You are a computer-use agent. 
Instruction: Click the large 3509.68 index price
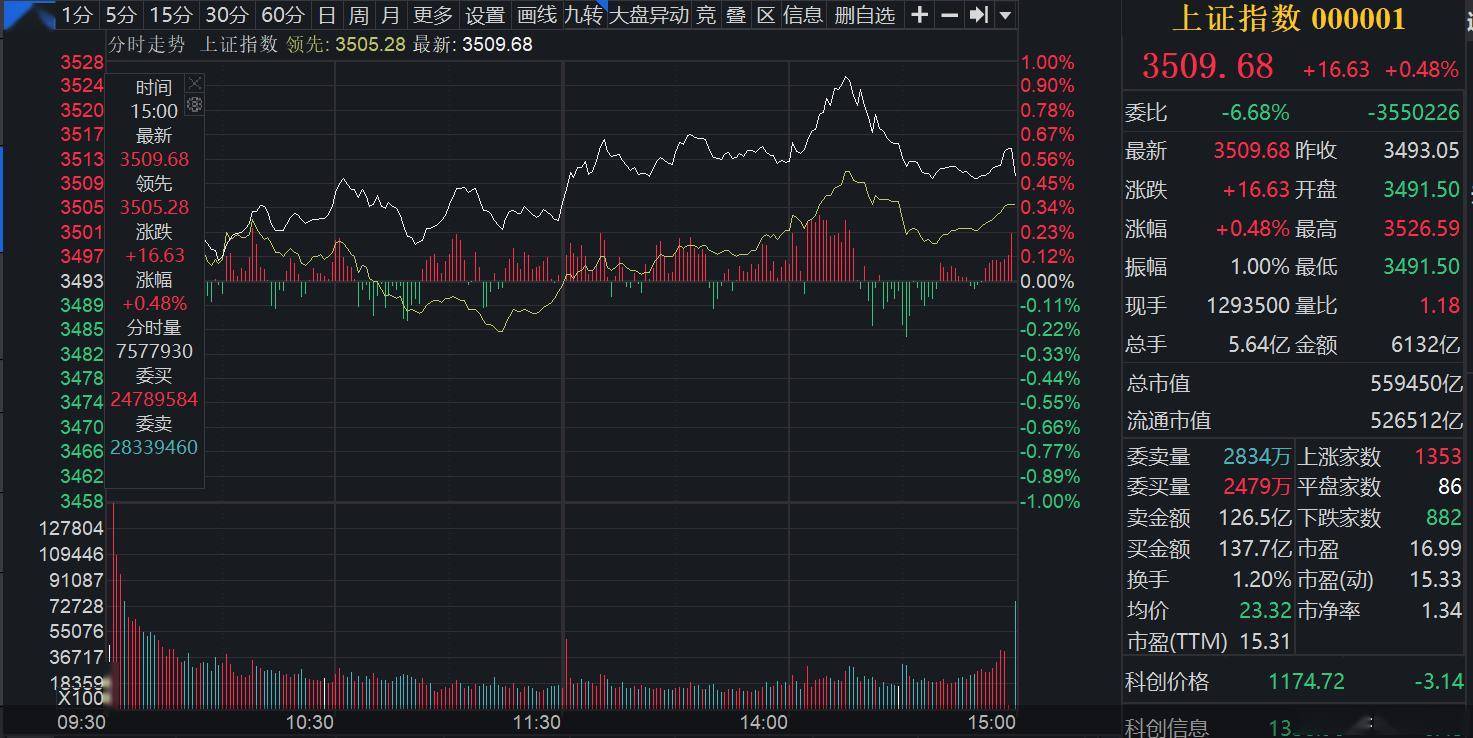click(1208, 67)
